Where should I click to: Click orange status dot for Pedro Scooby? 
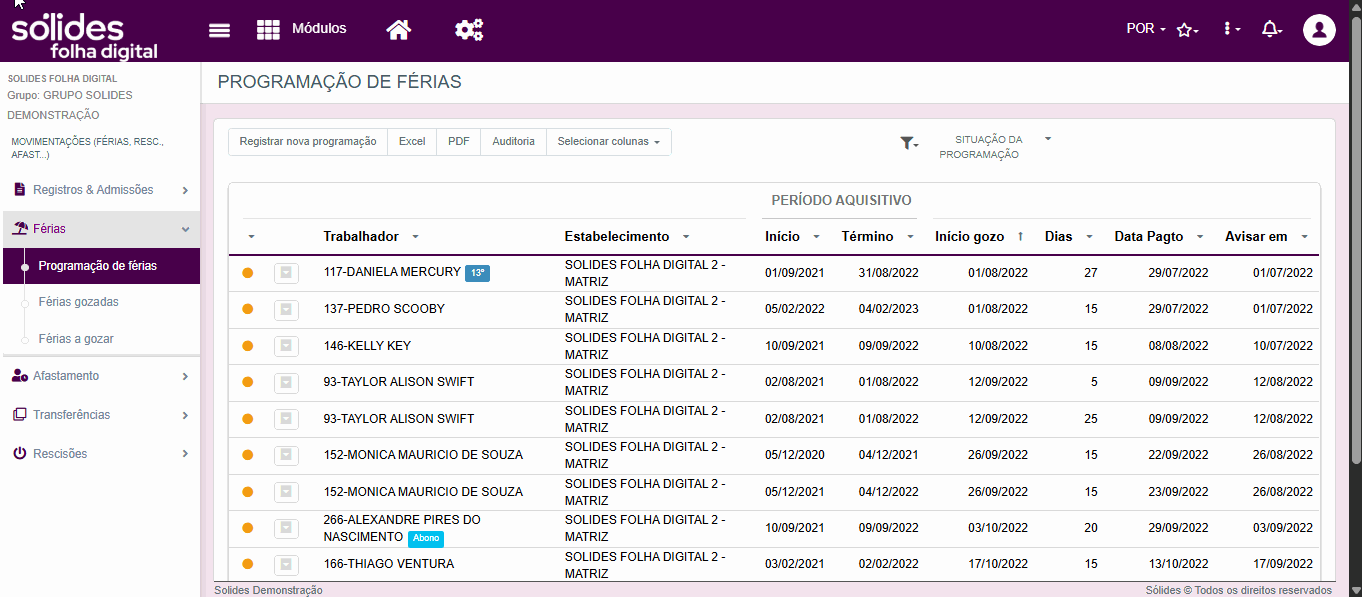pyautogui.click(x=248, y=309)
